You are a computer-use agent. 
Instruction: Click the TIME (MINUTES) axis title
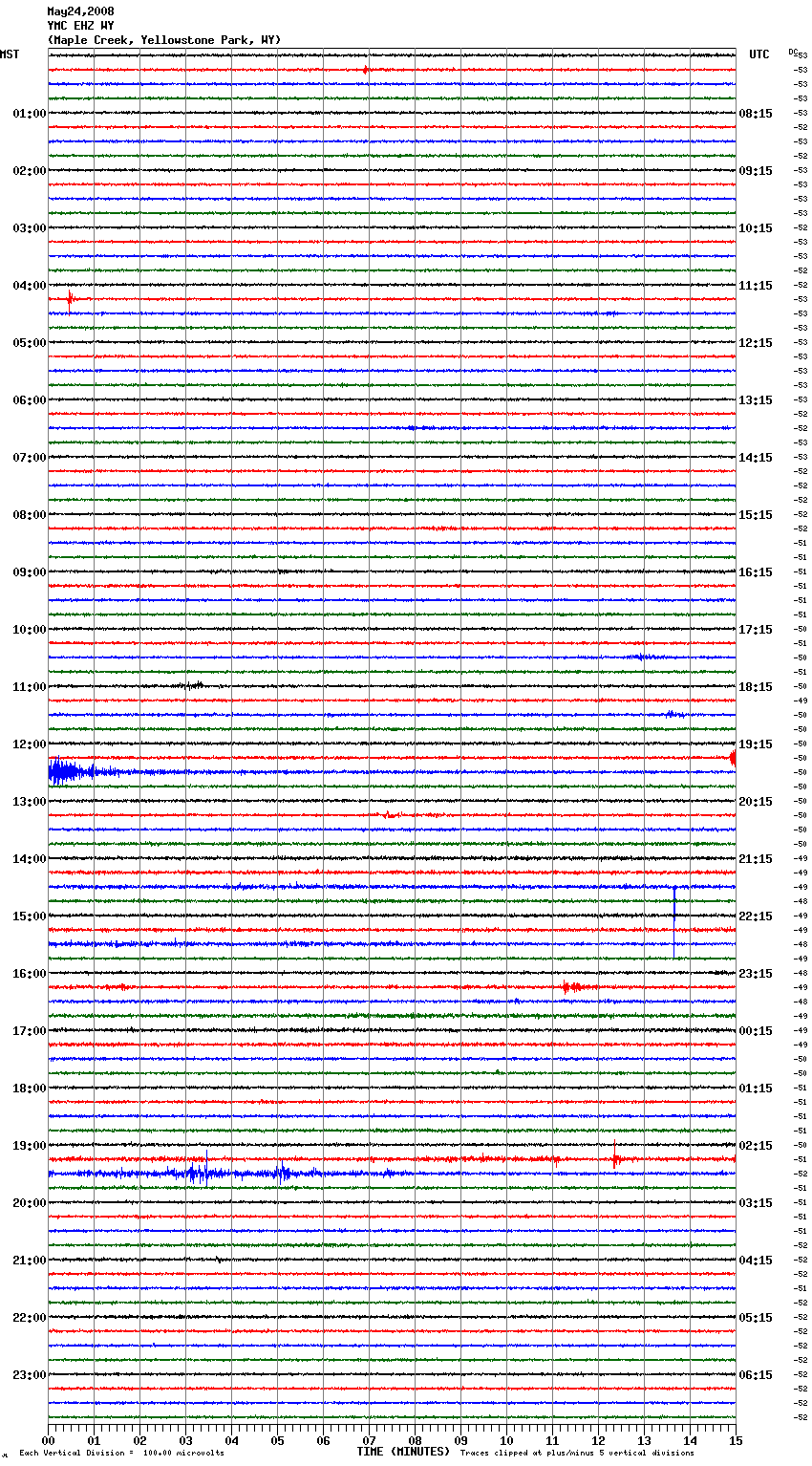point(403,1452)
